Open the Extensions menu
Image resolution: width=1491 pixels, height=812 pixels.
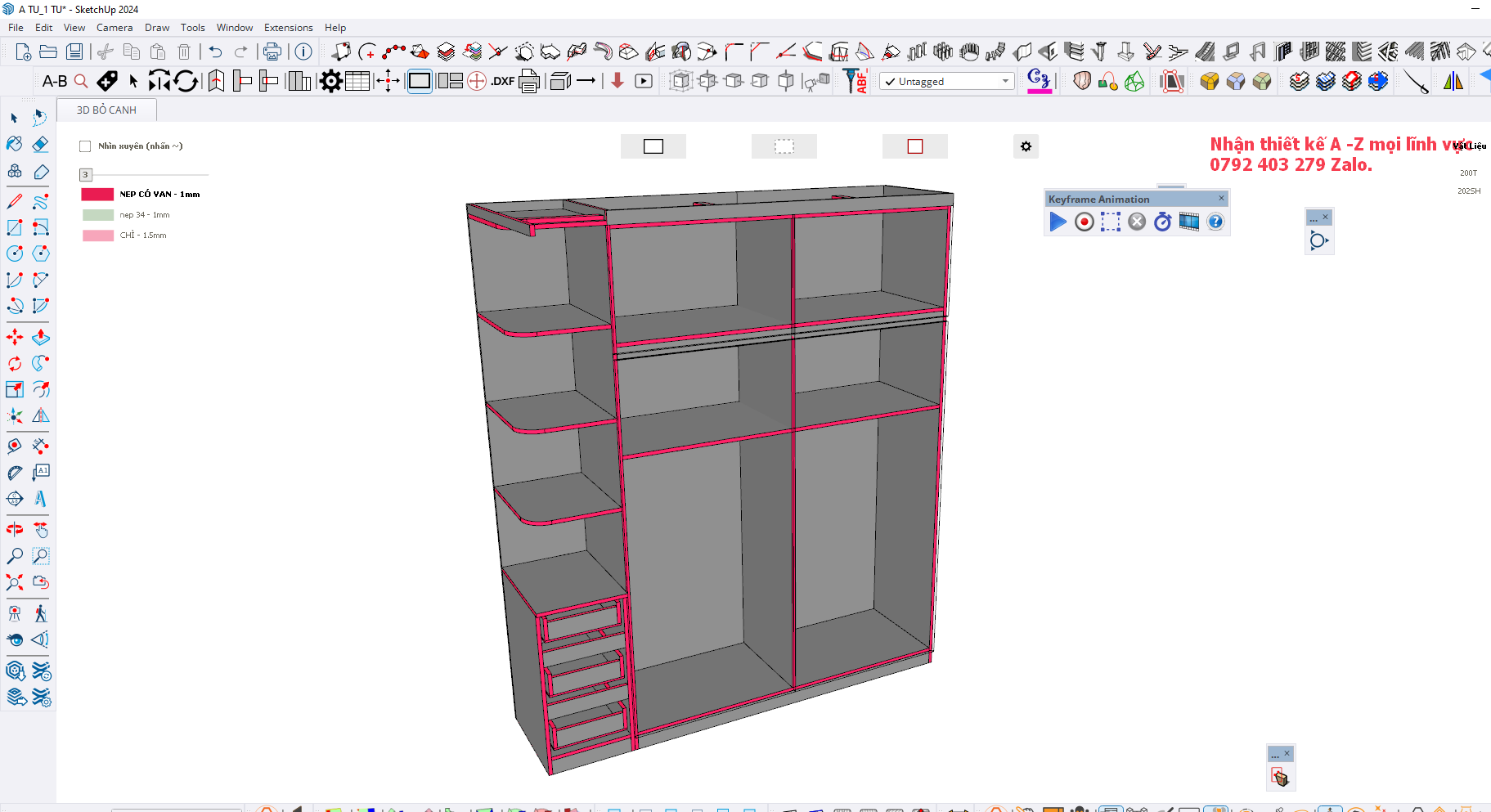pos(288,28)
